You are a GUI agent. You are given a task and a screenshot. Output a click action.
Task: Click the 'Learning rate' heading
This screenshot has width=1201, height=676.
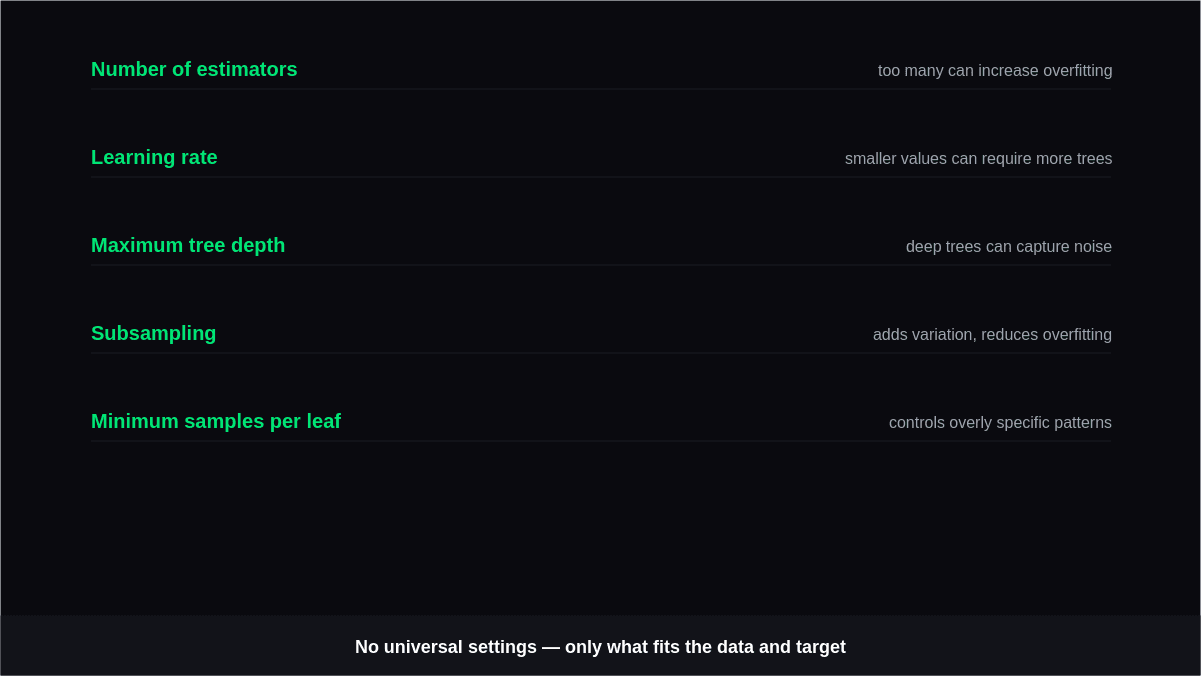click(x=154, y=157)
